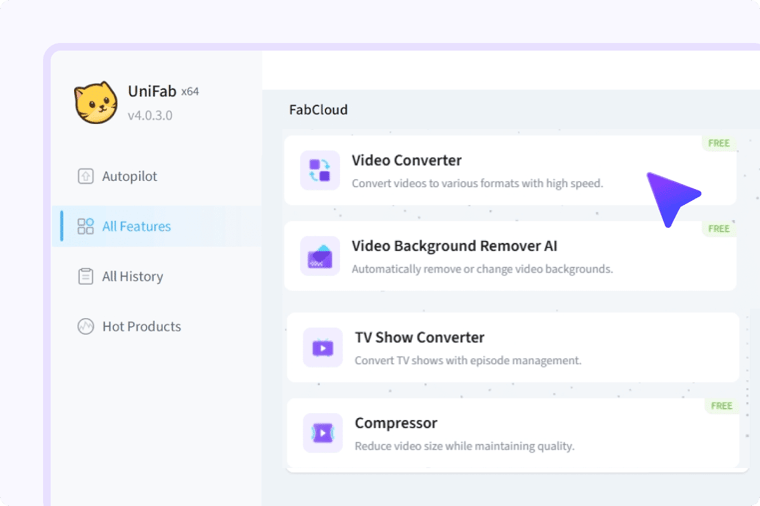Click the UniFab cat logo
This screenshot has width=760, height=506.
coord(95,102)
